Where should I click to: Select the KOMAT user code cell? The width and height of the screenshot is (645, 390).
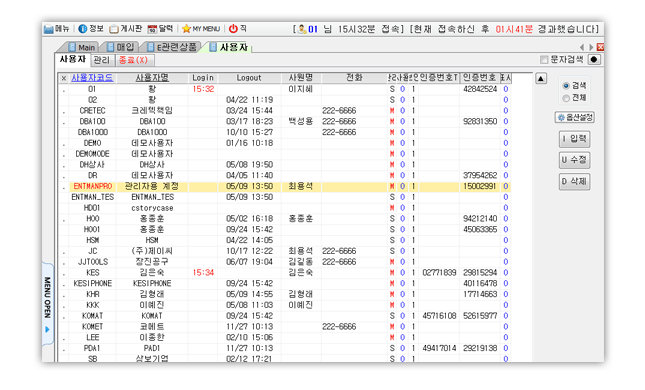pos(92,316)
